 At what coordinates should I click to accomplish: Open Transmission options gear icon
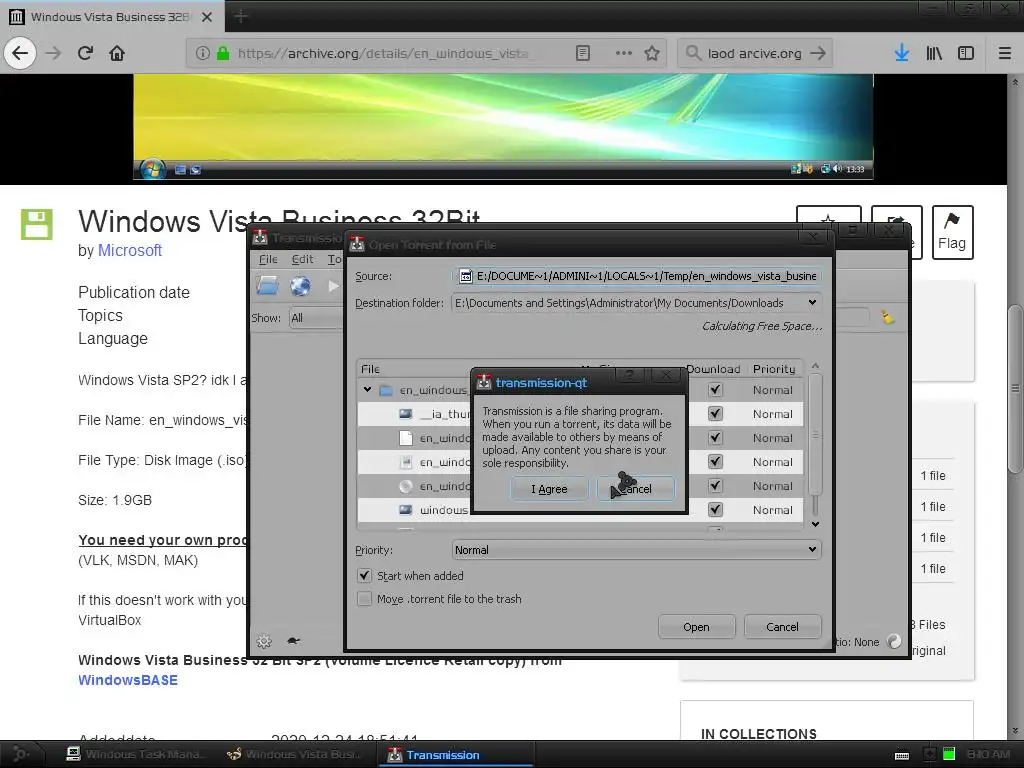coord(264,641)
